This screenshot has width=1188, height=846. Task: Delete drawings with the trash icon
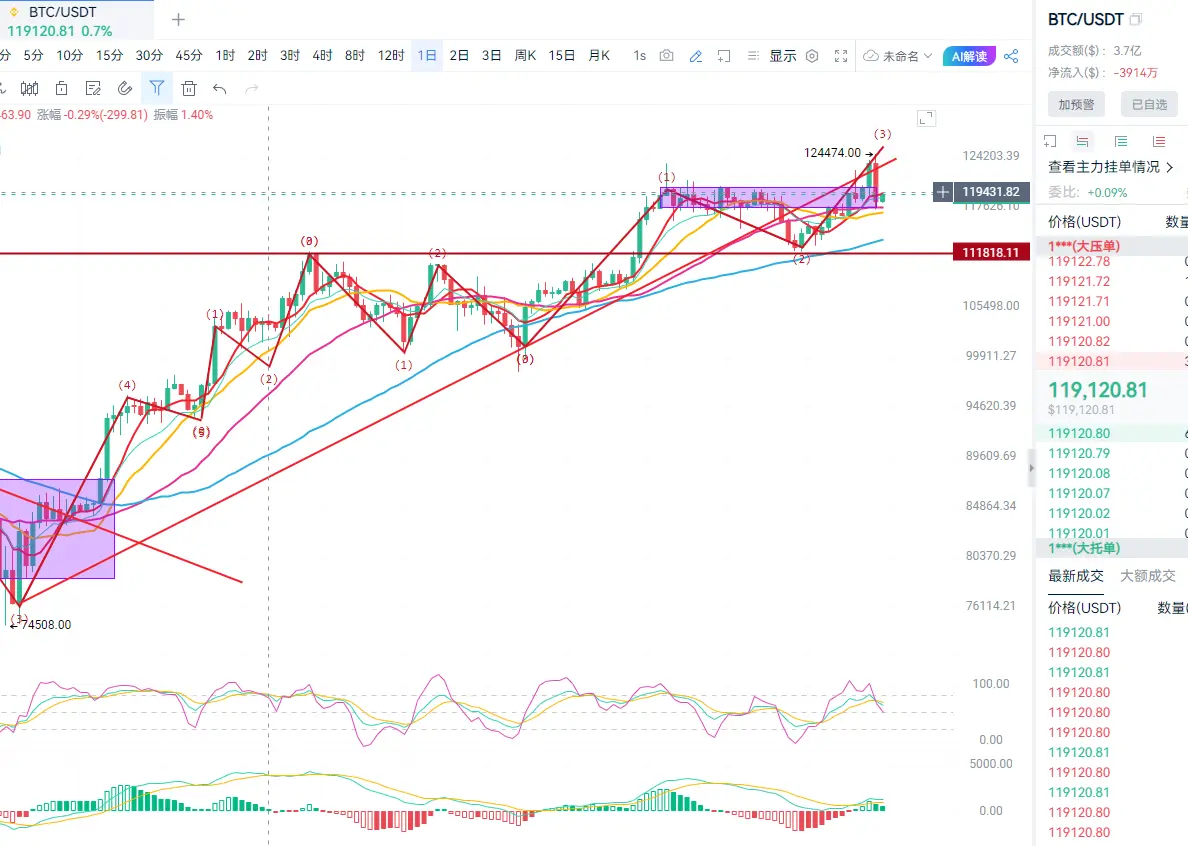coord(189,89)
